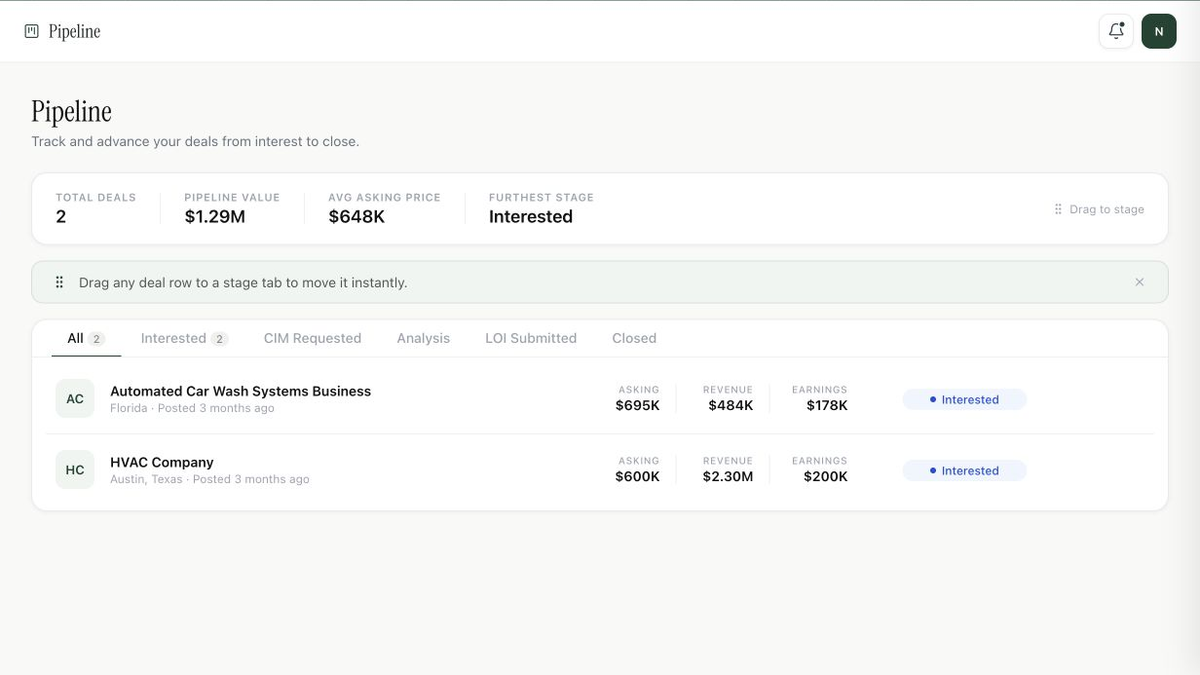Click the $200K earnings value
1200x675 pixels.
[x=826, y=476]
